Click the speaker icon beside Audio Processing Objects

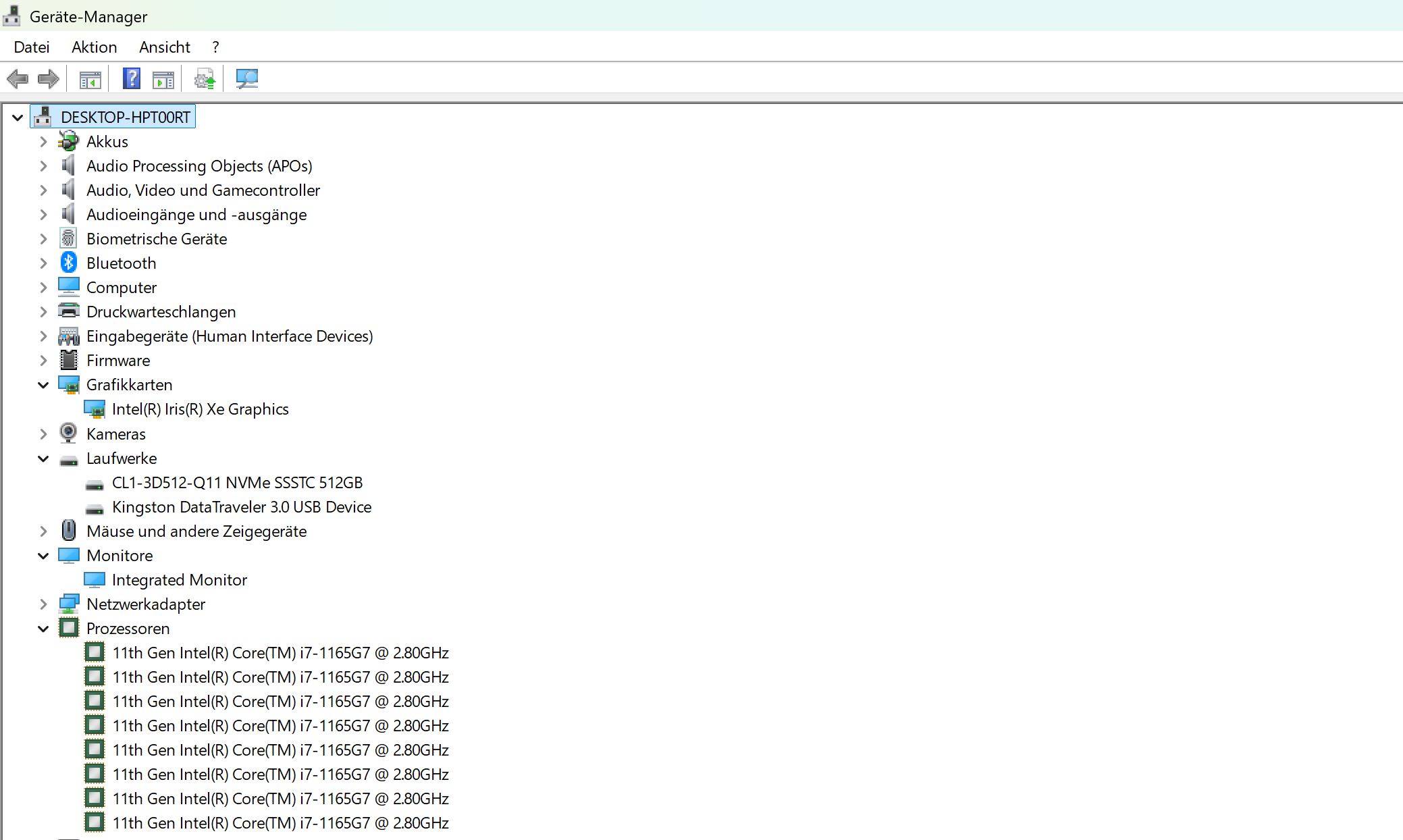[68, 165]
